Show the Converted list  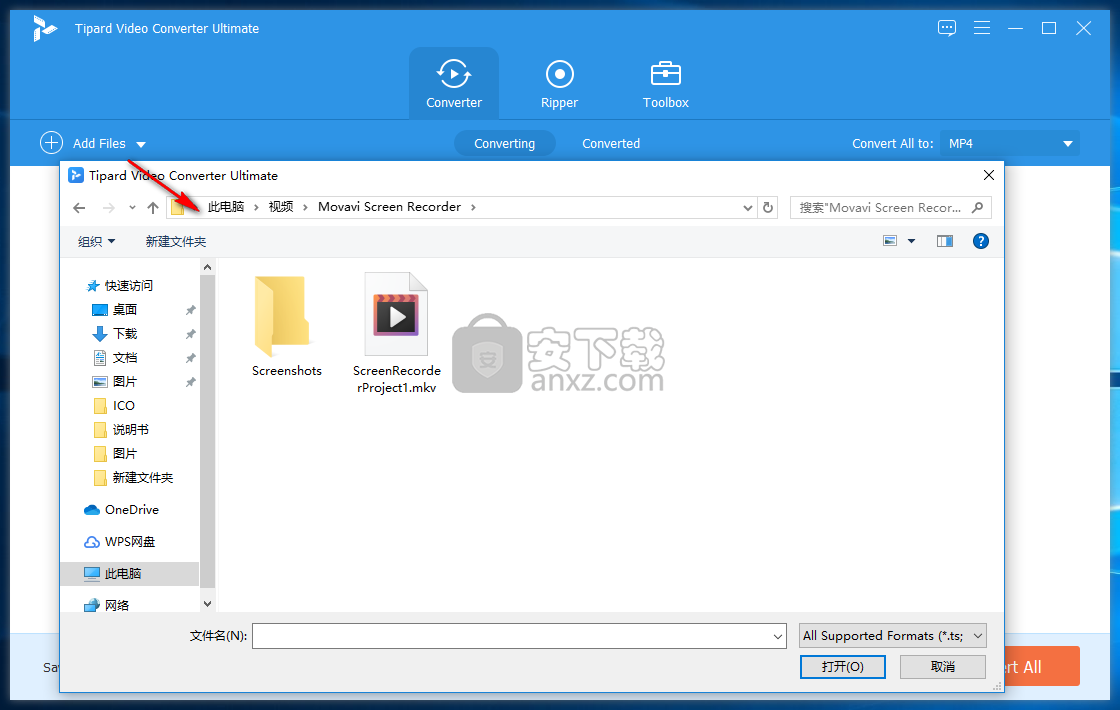pos(611,144)
